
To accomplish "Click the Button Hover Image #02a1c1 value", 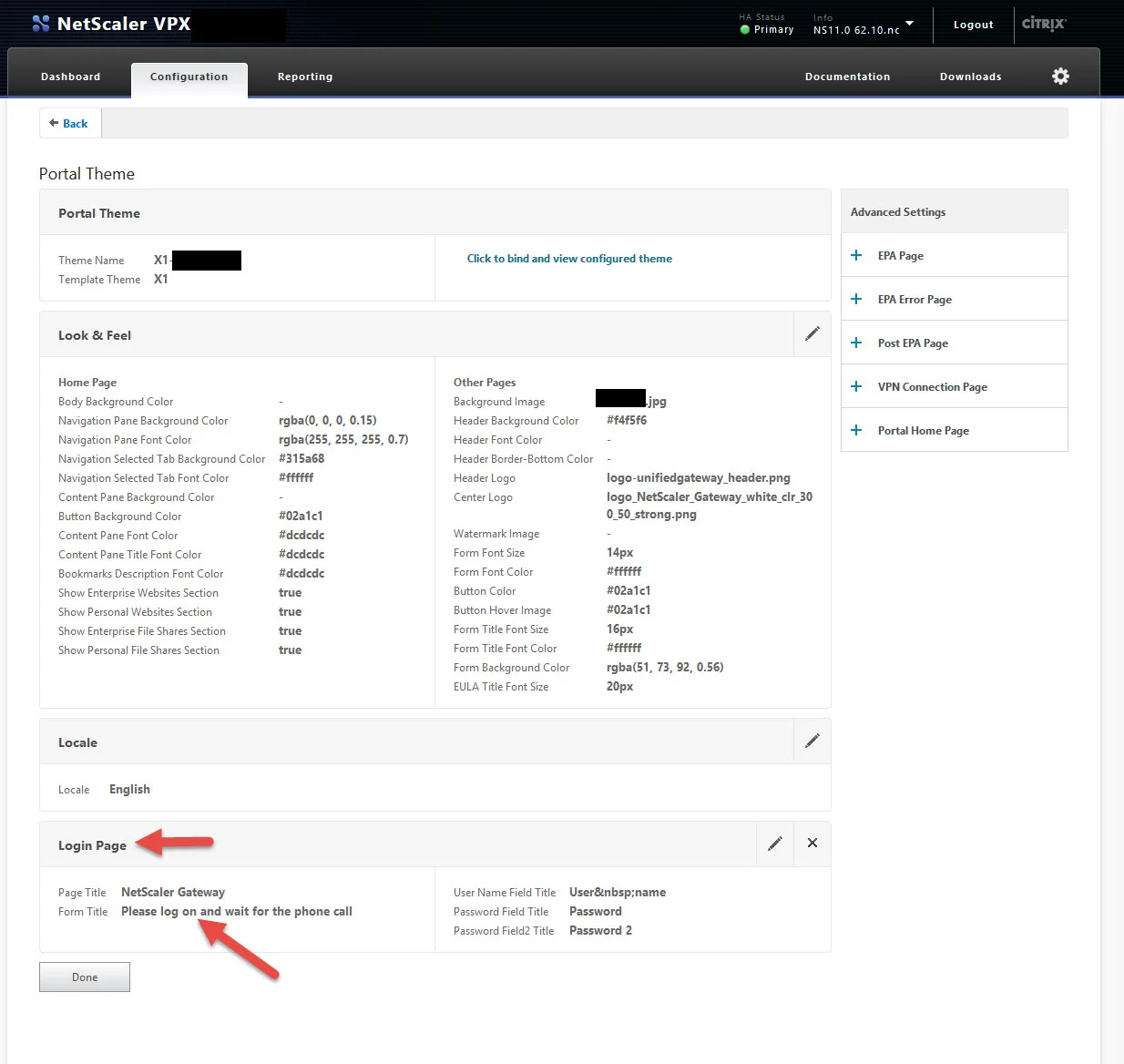I will point(628,610).
